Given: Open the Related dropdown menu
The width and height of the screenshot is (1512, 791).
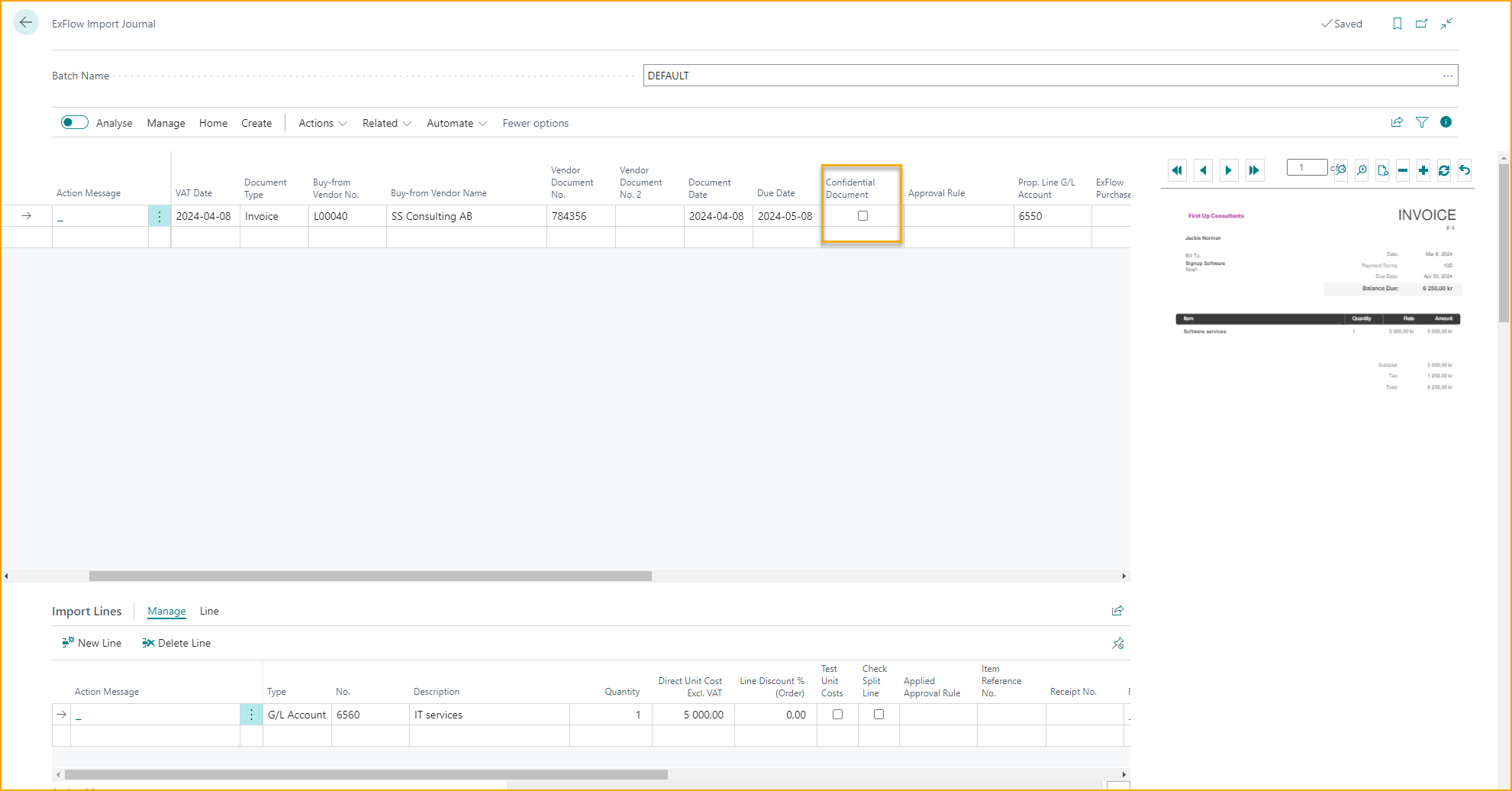Looking at the screenshot, I should (x=386, y=123).
